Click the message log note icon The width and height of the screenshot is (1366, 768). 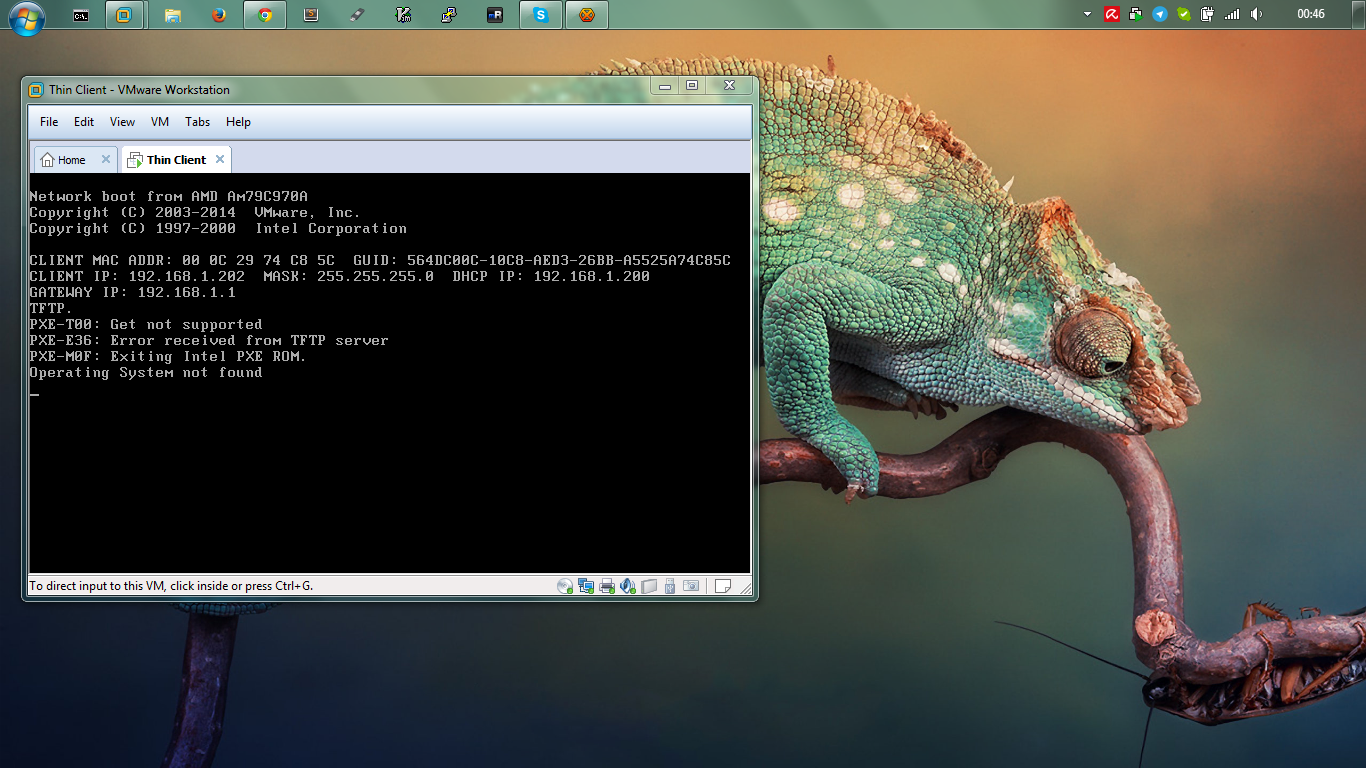click(x=723, y=586)
